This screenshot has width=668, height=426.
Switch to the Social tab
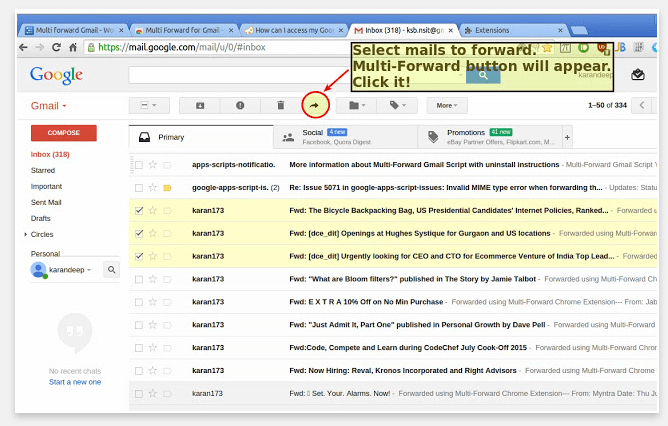(x=346, y=137)
